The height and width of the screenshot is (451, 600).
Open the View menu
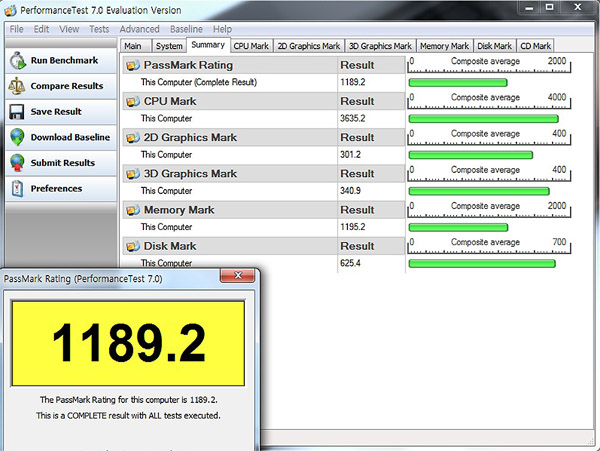click(69, 29)
